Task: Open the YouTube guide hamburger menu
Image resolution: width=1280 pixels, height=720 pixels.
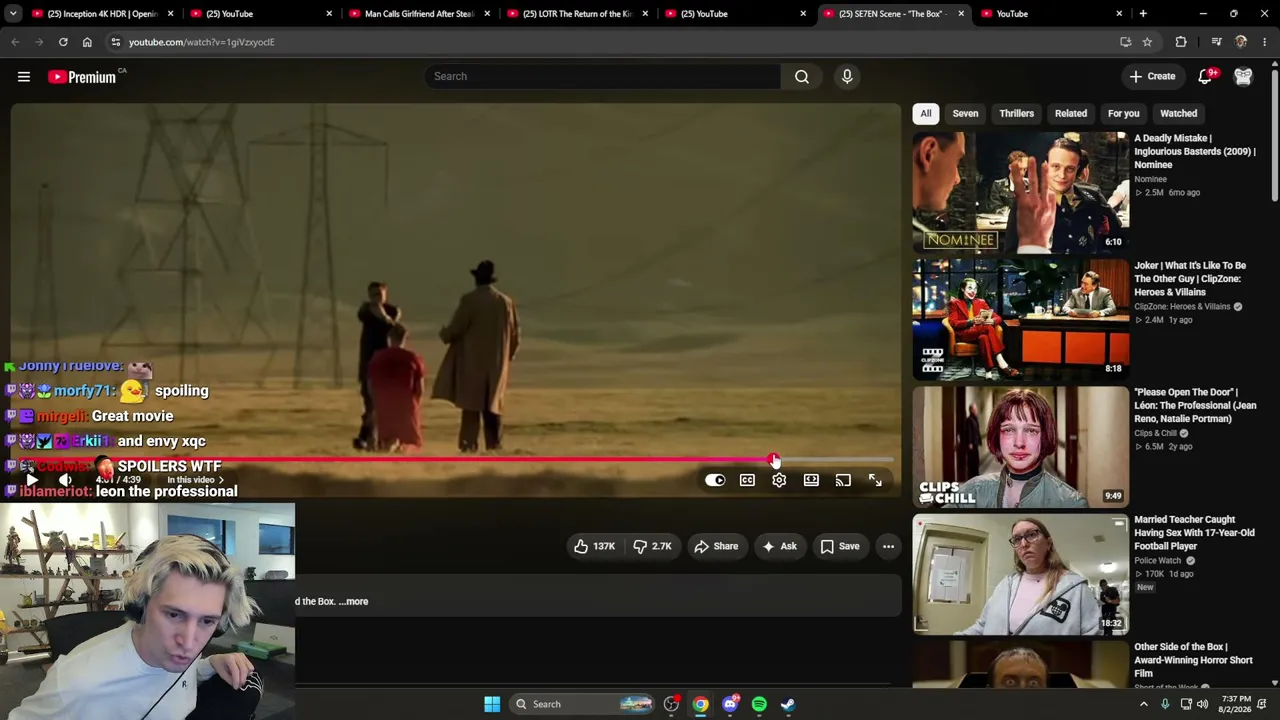Action: tap(24, 76)
